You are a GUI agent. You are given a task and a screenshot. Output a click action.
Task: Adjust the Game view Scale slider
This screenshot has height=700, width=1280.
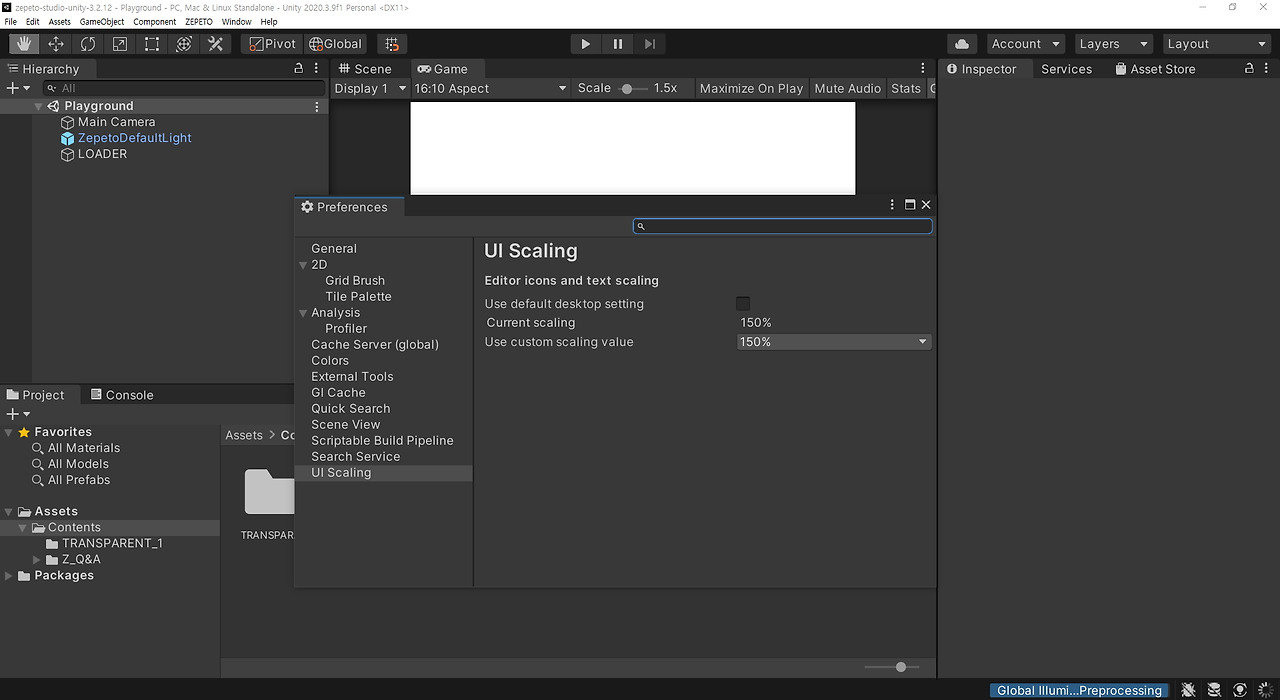628,88
